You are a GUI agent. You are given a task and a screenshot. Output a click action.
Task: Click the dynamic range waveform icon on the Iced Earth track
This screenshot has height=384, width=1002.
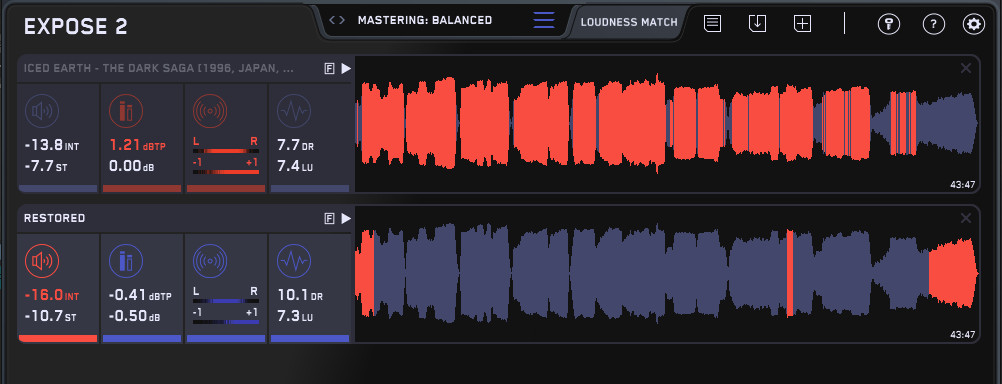pyautogui.click(x=294, y=111)
